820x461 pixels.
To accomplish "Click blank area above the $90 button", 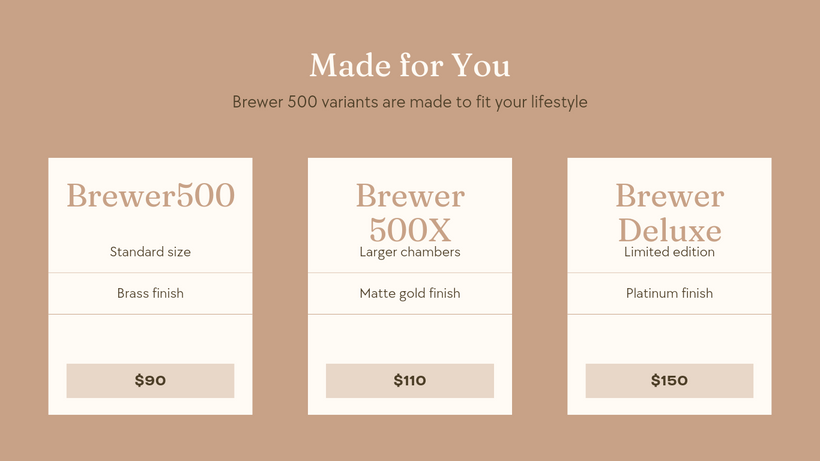I will (x=150, y=339).
